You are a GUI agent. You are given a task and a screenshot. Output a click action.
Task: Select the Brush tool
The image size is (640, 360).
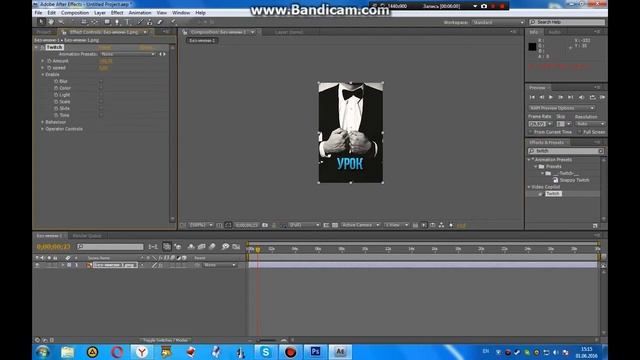[140, 22]
